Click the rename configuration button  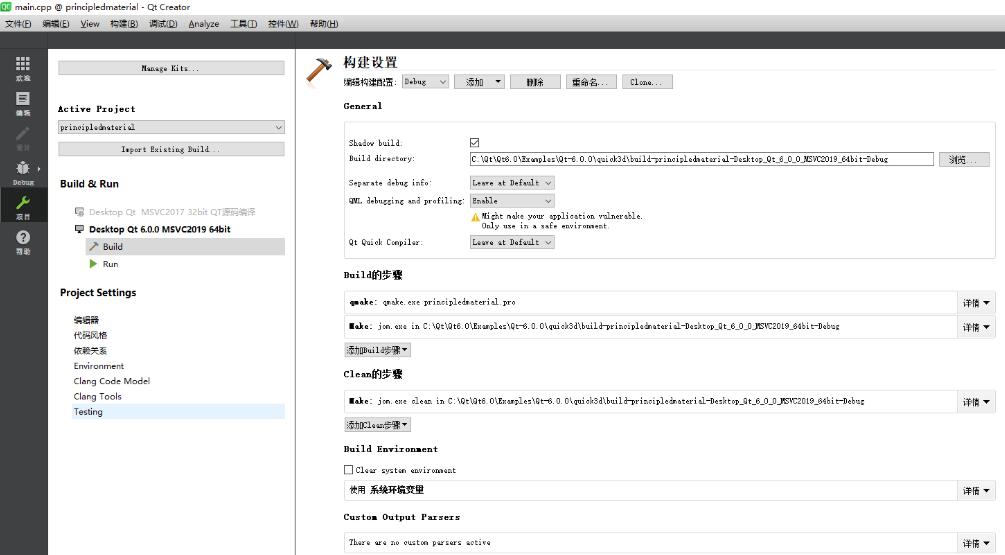pyautogui.click(x=591, y=82)
